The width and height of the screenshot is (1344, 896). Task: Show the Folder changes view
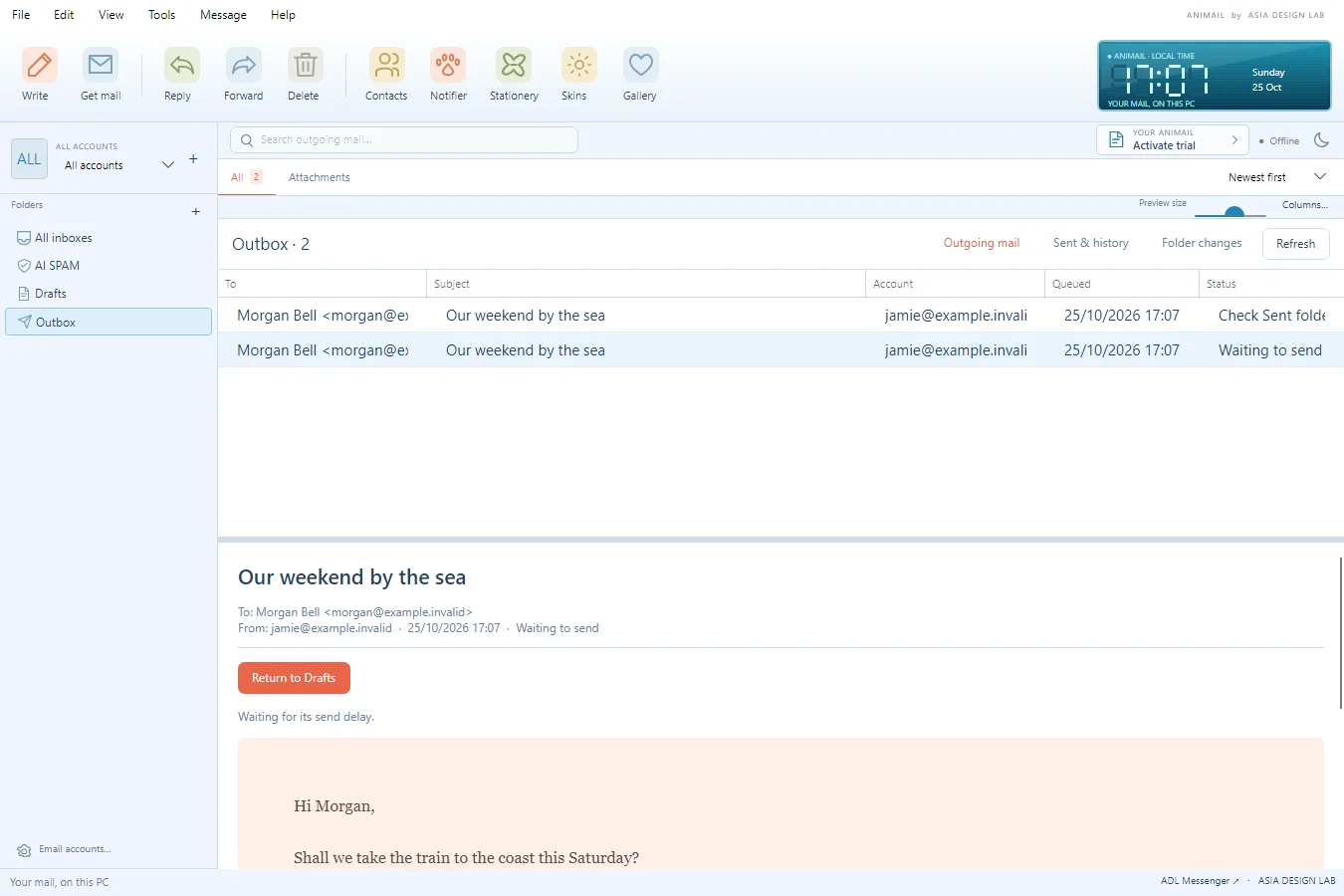(x=1202, y=243)
